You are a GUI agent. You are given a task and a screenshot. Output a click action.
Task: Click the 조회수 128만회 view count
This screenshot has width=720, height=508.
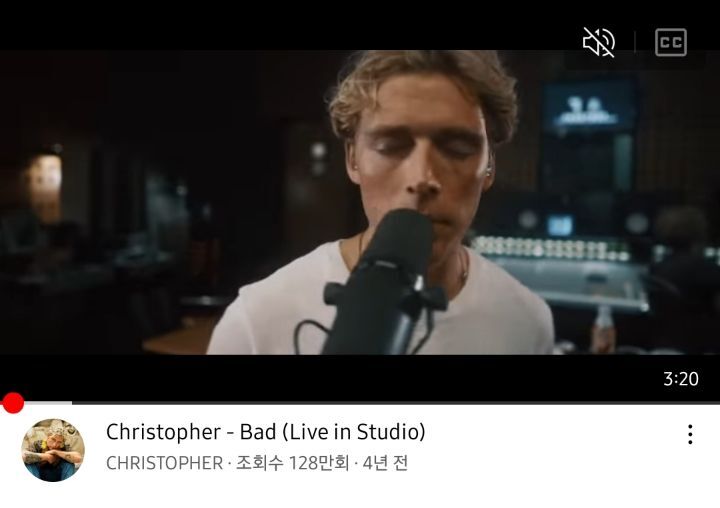(292, 463)
